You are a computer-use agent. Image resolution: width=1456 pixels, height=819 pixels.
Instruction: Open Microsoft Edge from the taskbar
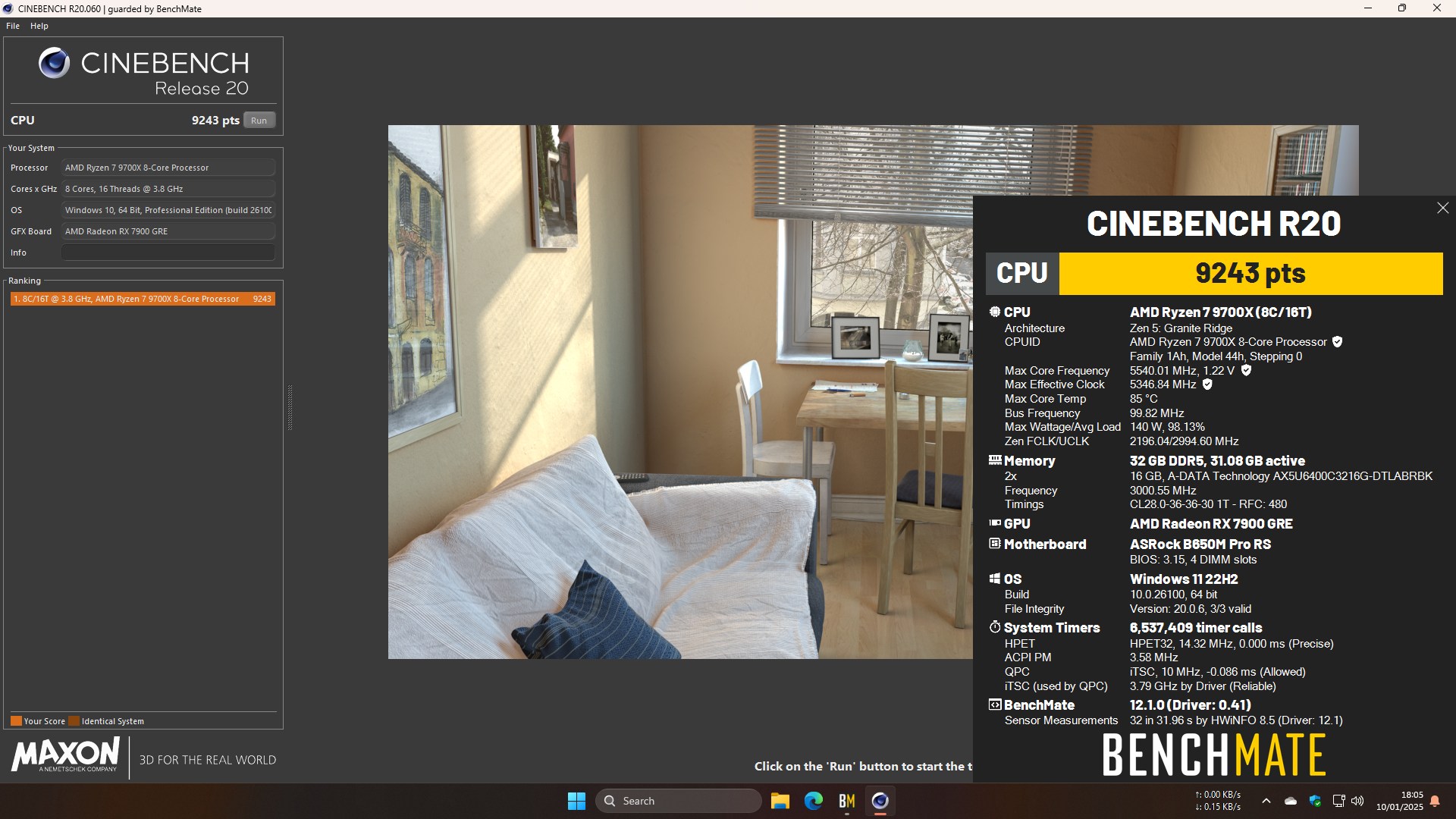pos(814,801)
